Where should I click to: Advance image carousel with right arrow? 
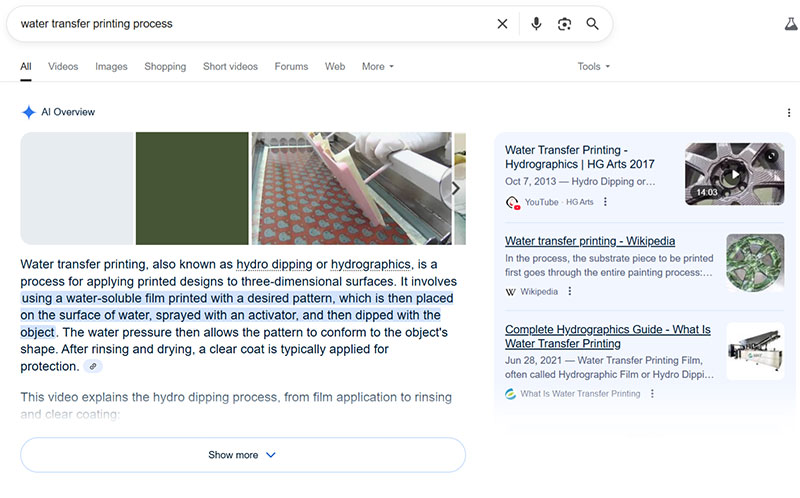pos(456,188)
